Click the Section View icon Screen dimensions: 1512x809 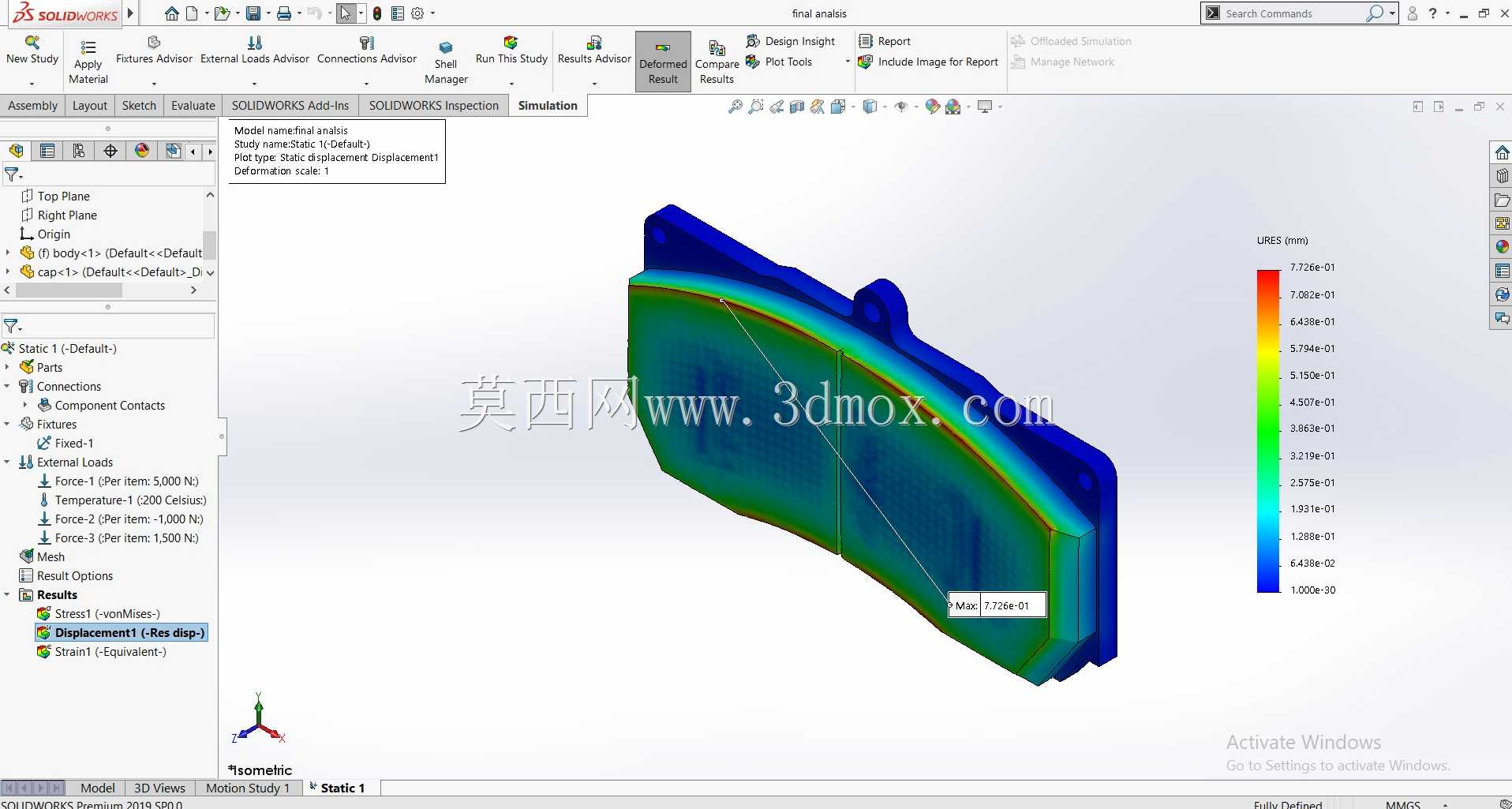coord(797,107)
